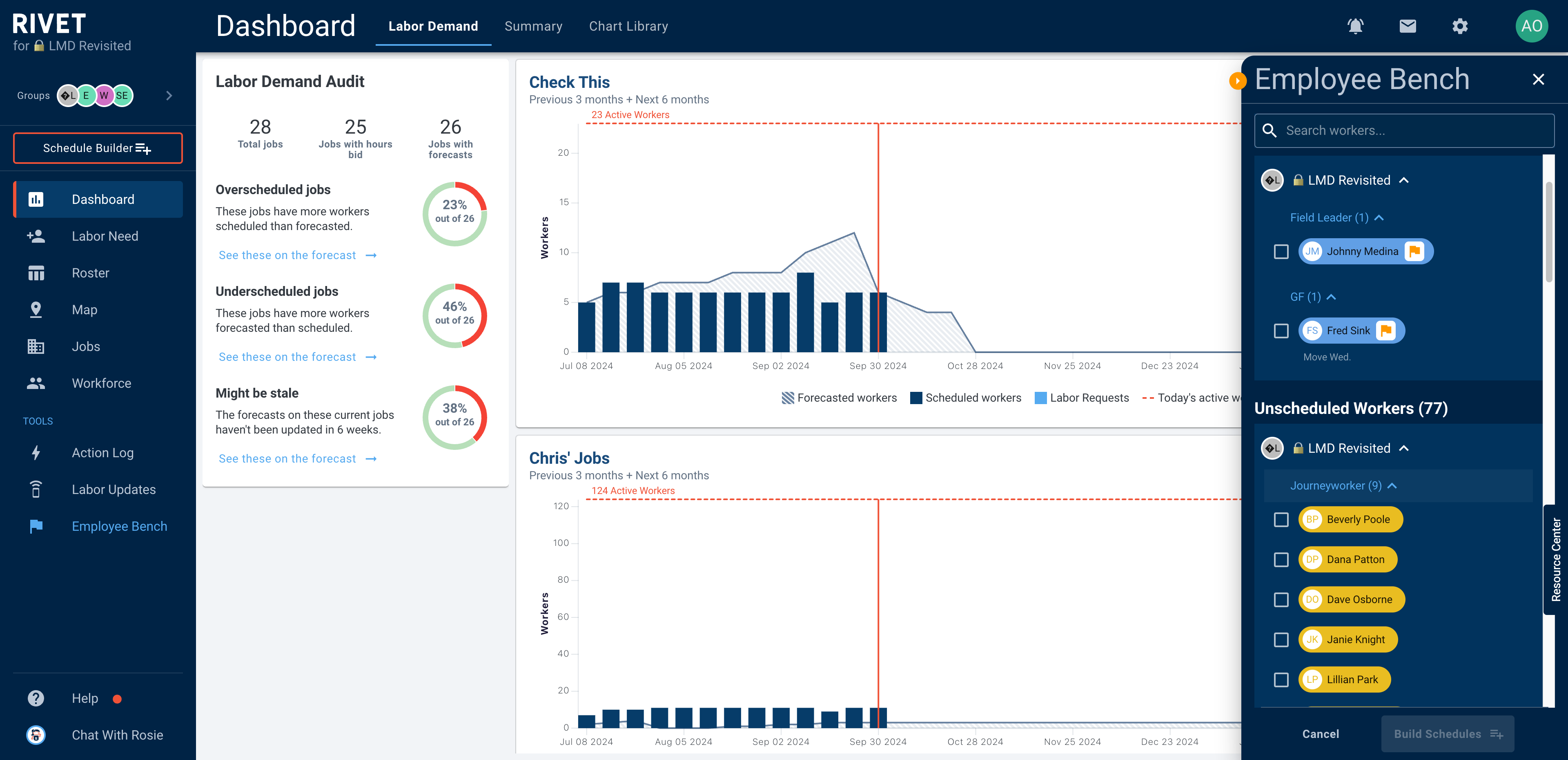Click the Jobs building icon
1568x760 pixels.
pyautogui.click(x=36, y=346)
